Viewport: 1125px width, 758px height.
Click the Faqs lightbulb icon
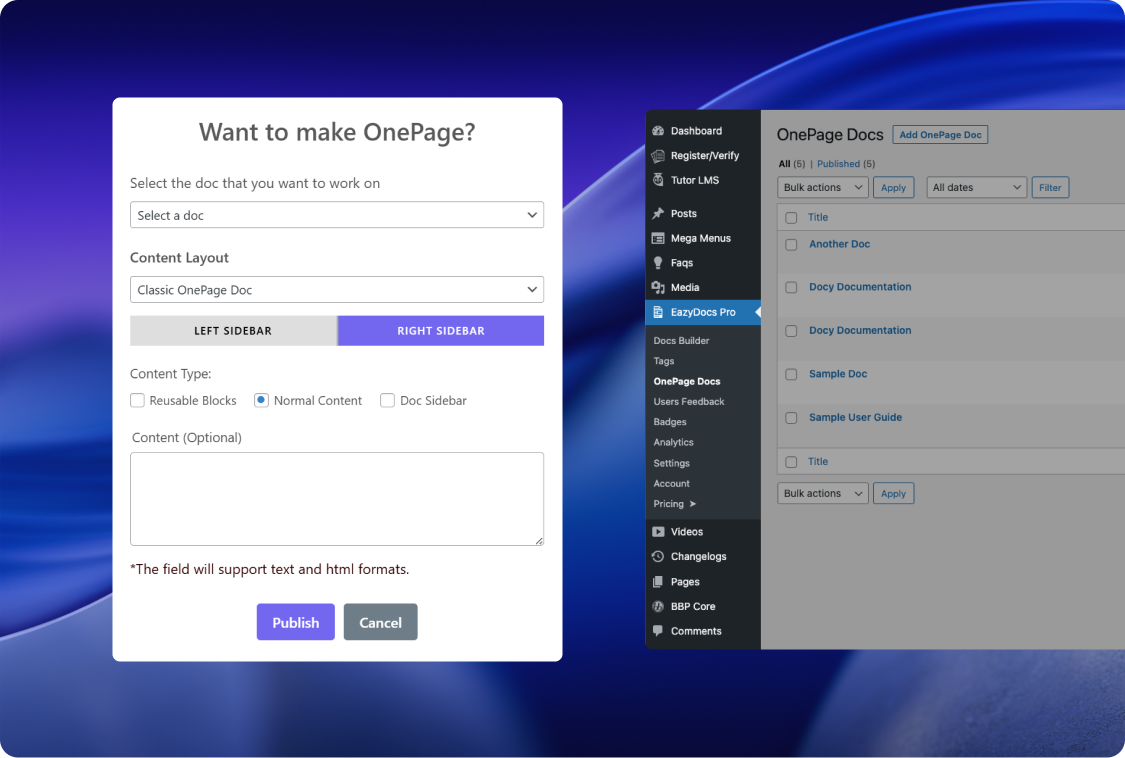click(x=658, y=263)
